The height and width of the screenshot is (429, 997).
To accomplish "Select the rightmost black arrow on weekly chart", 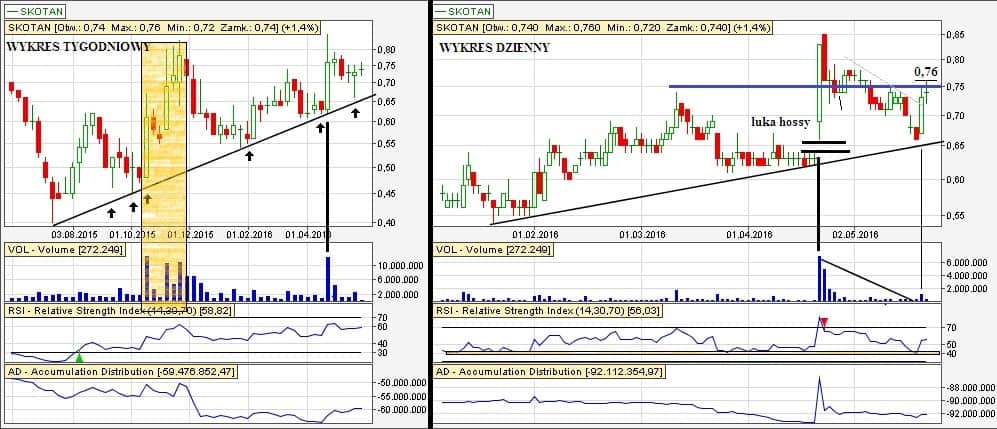I will [x=355, y=113].
